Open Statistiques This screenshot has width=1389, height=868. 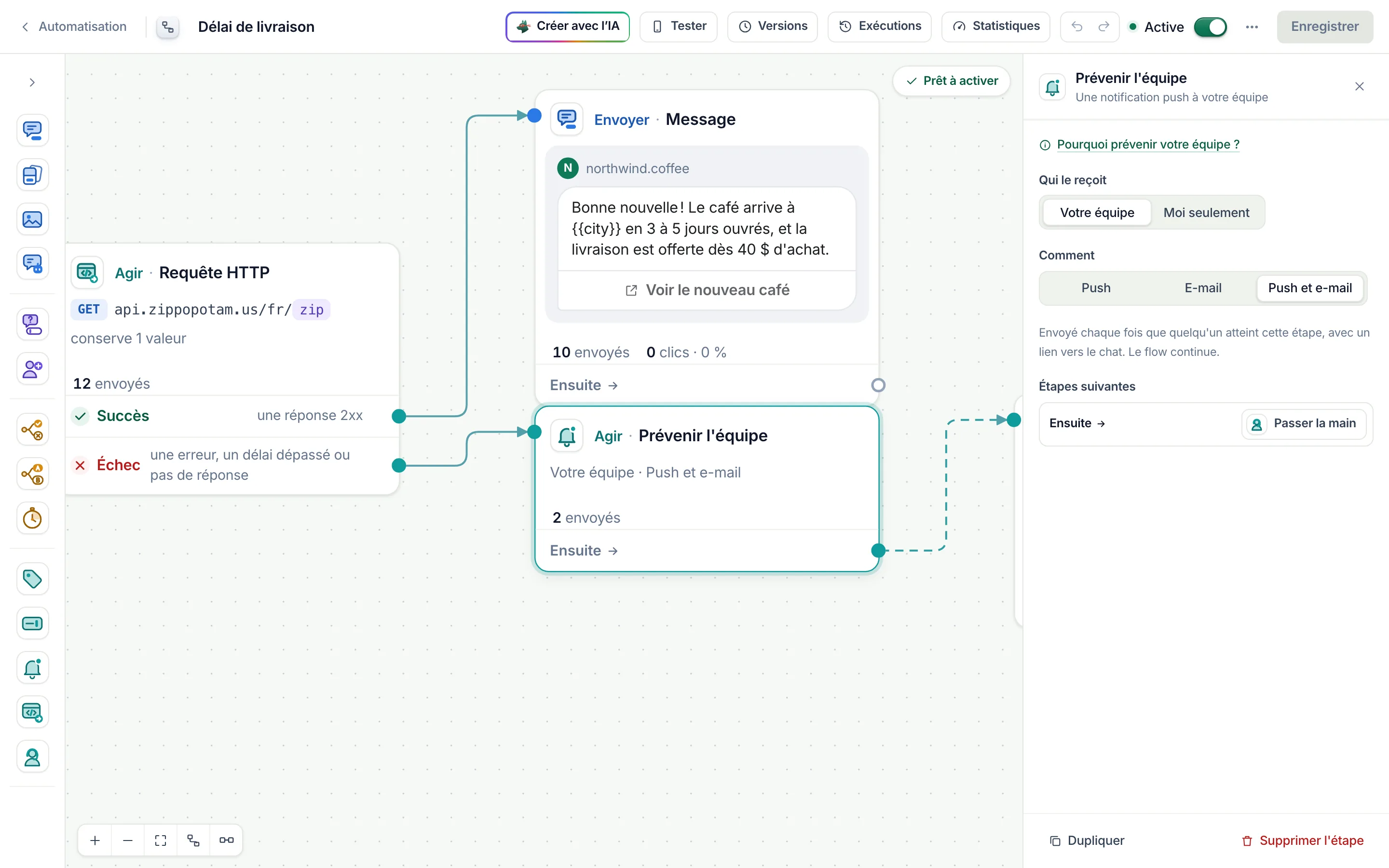click(995, 27)
